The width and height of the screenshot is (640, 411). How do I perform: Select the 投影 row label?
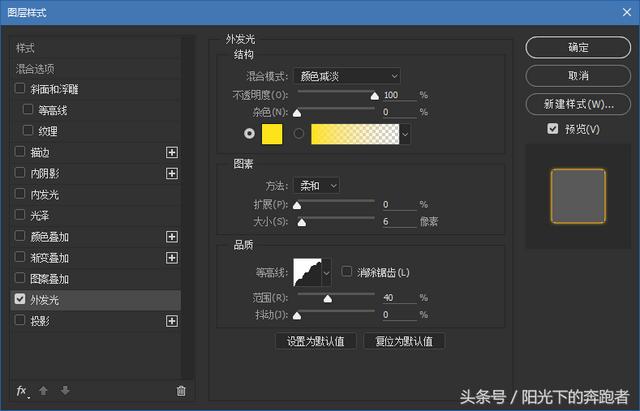(40, 321)
